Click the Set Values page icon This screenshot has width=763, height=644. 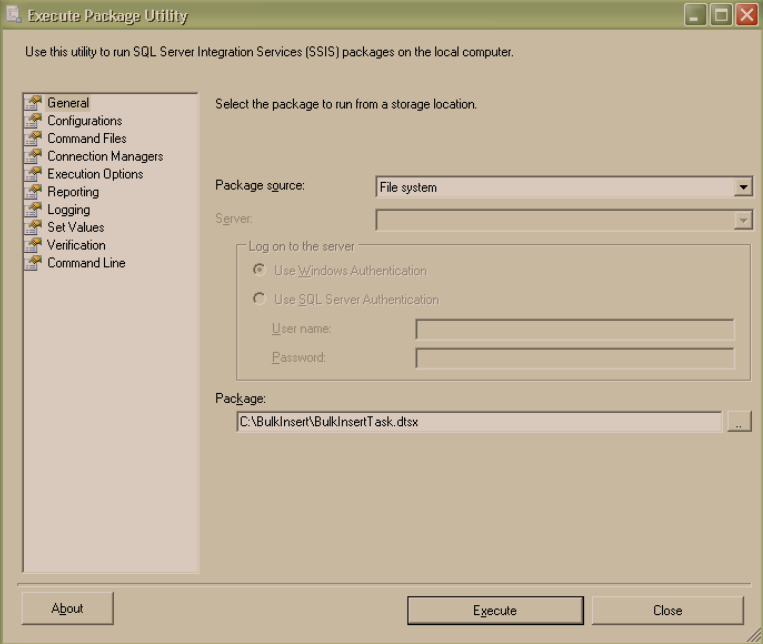[33, 227]
